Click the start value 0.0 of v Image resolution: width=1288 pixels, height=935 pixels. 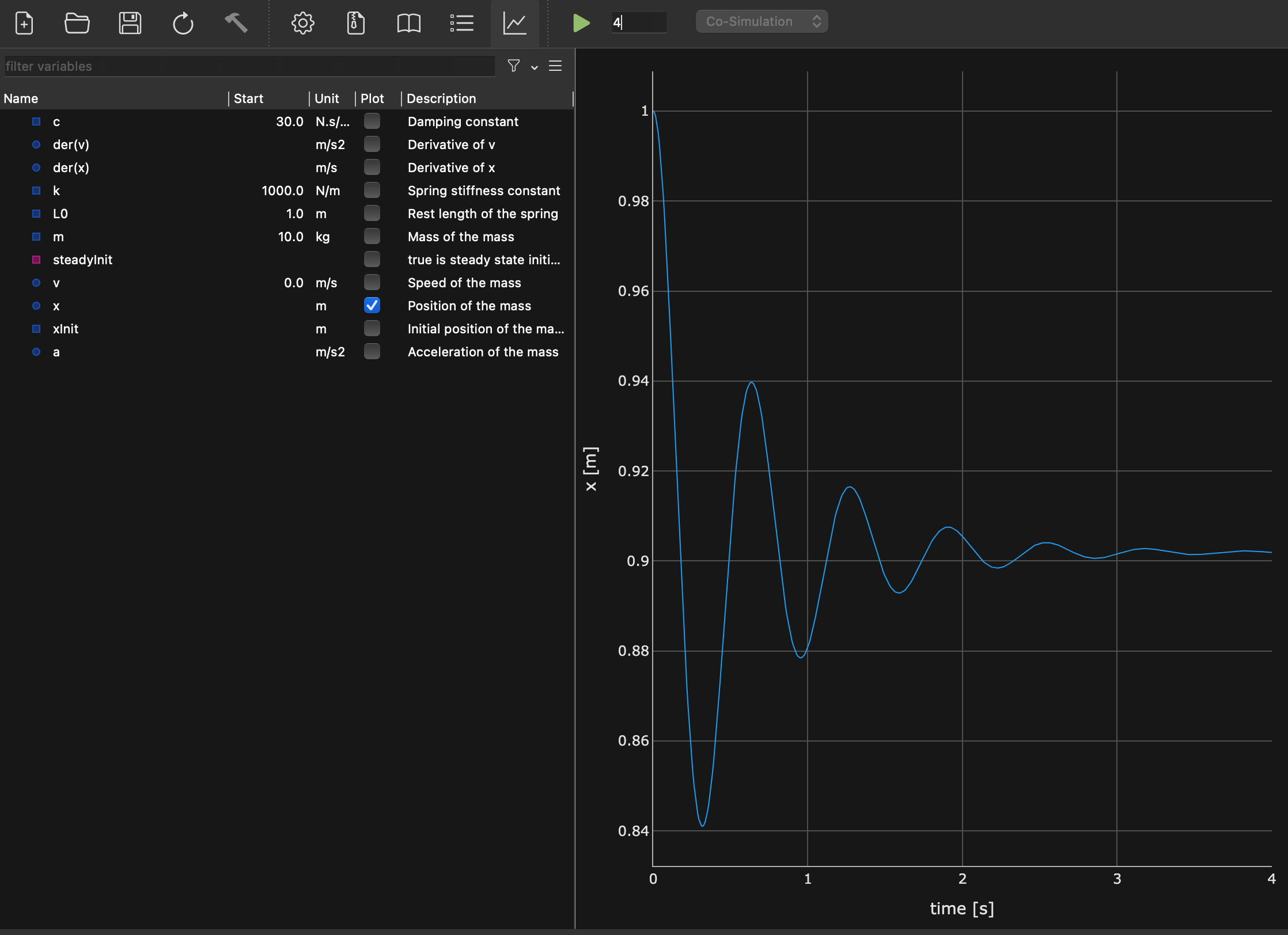[x=294, y=283]
